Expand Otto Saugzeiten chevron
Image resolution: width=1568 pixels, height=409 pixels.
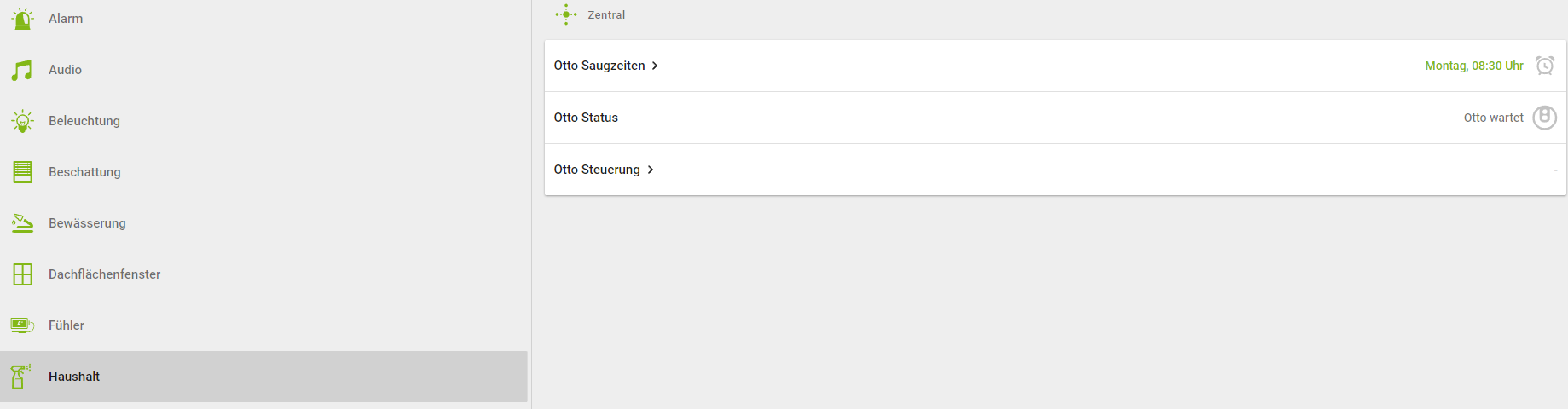(655, 66)
